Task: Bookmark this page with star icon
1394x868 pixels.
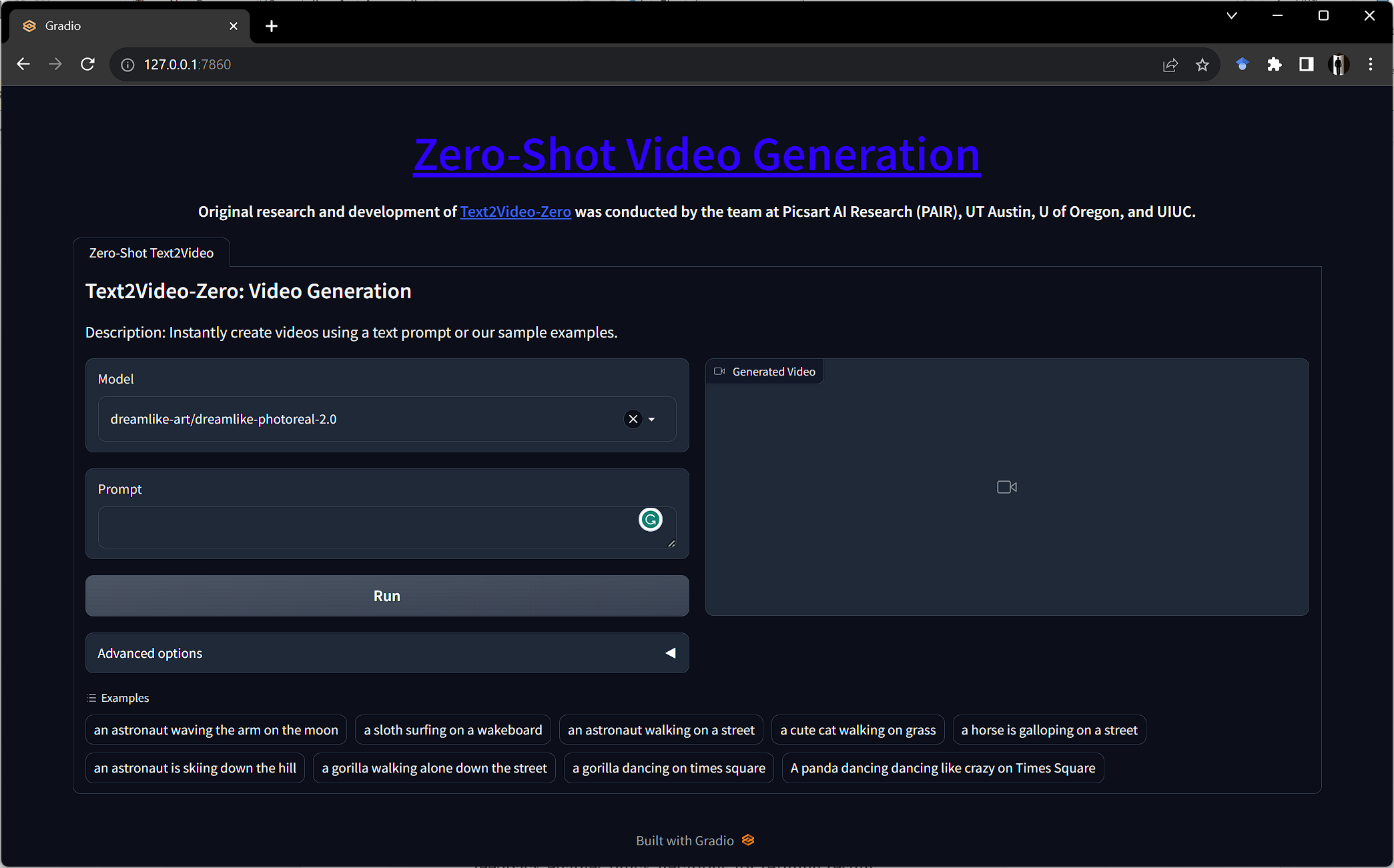Action: pyautogui.click(x=1202, y=65)
